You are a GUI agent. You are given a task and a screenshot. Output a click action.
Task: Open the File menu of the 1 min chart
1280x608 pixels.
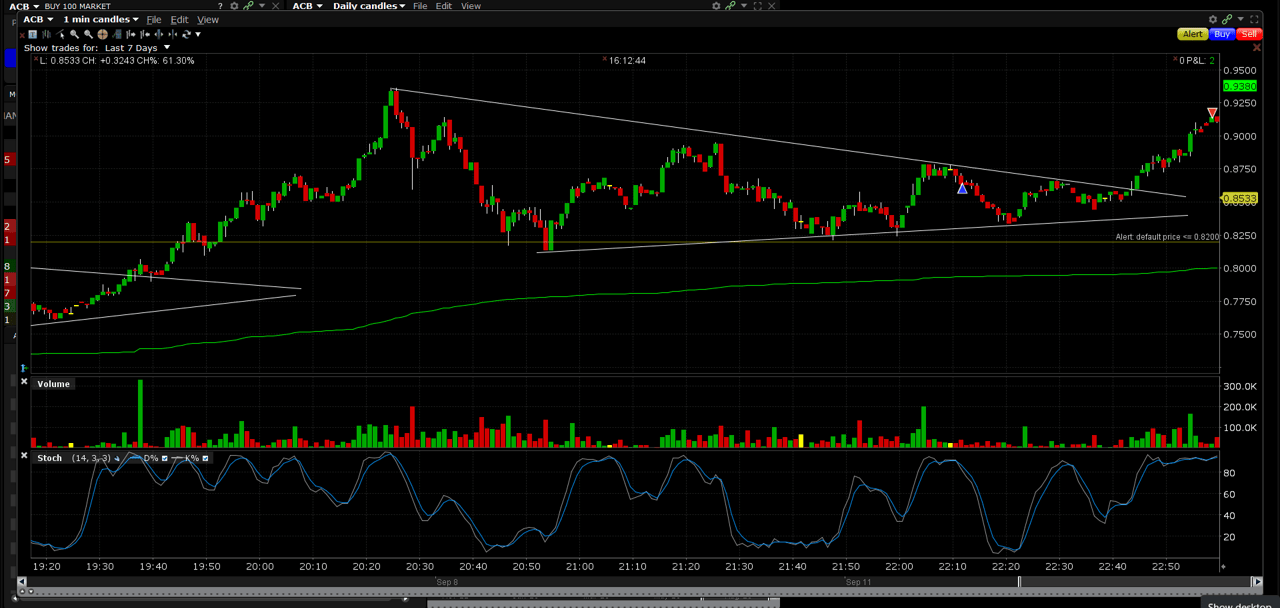point(153,19)
